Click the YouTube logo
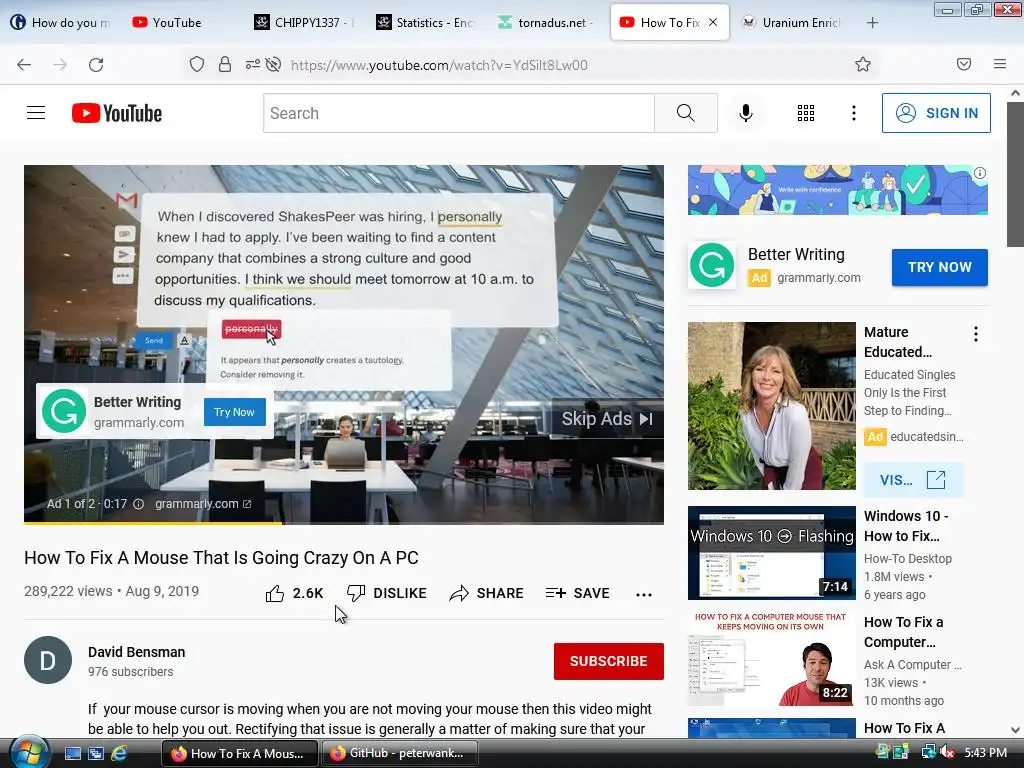The image size is (1024, 768). pos(117,113)
